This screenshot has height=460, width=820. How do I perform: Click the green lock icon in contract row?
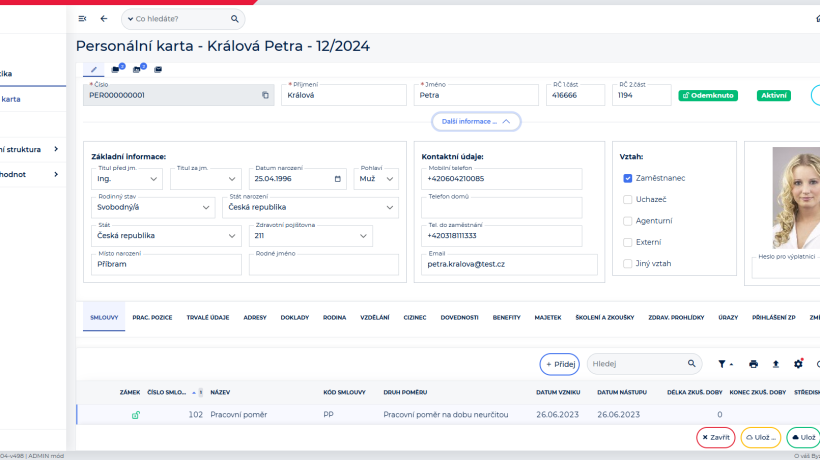pos(136,414)
